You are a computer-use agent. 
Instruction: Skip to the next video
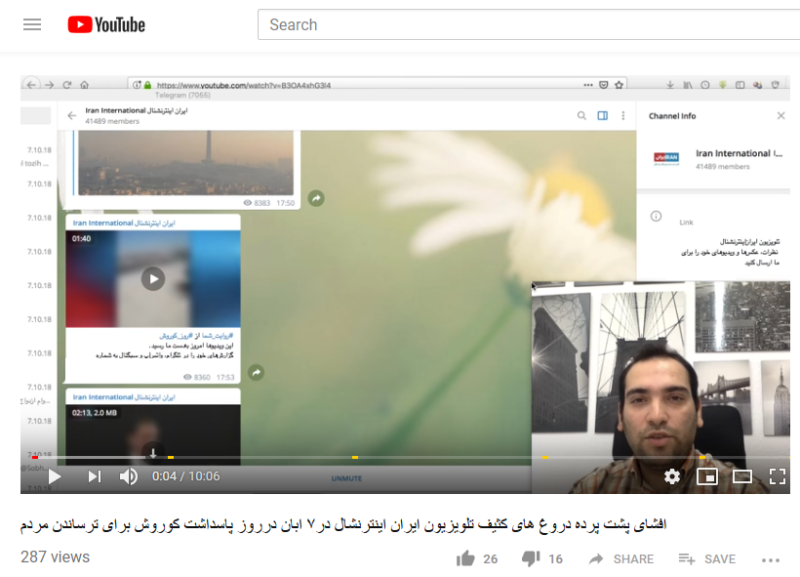click(x=94, y=476)
